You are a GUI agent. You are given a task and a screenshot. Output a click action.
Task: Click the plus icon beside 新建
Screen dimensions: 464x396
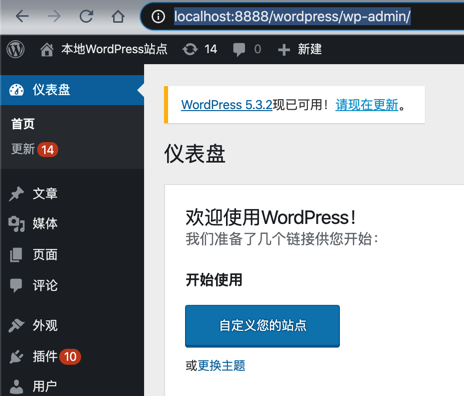pos(284,50)
